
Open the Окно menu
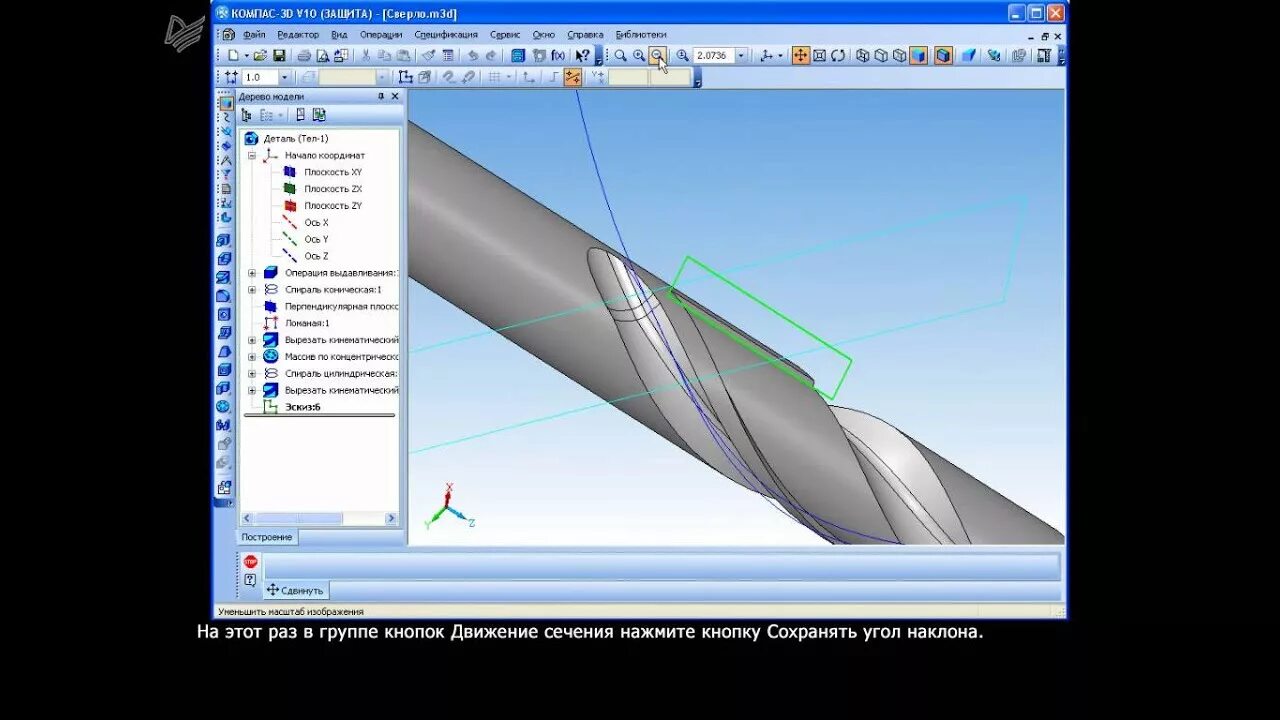pyautogui.click(x=544, y=34)
